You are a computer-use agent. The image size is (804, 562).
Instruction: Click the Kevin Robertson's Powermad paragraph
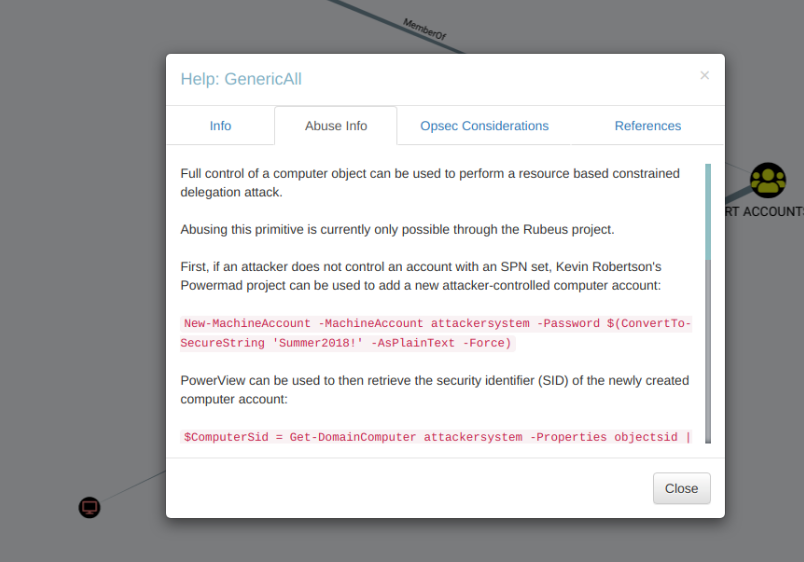[x=420, y=276]
